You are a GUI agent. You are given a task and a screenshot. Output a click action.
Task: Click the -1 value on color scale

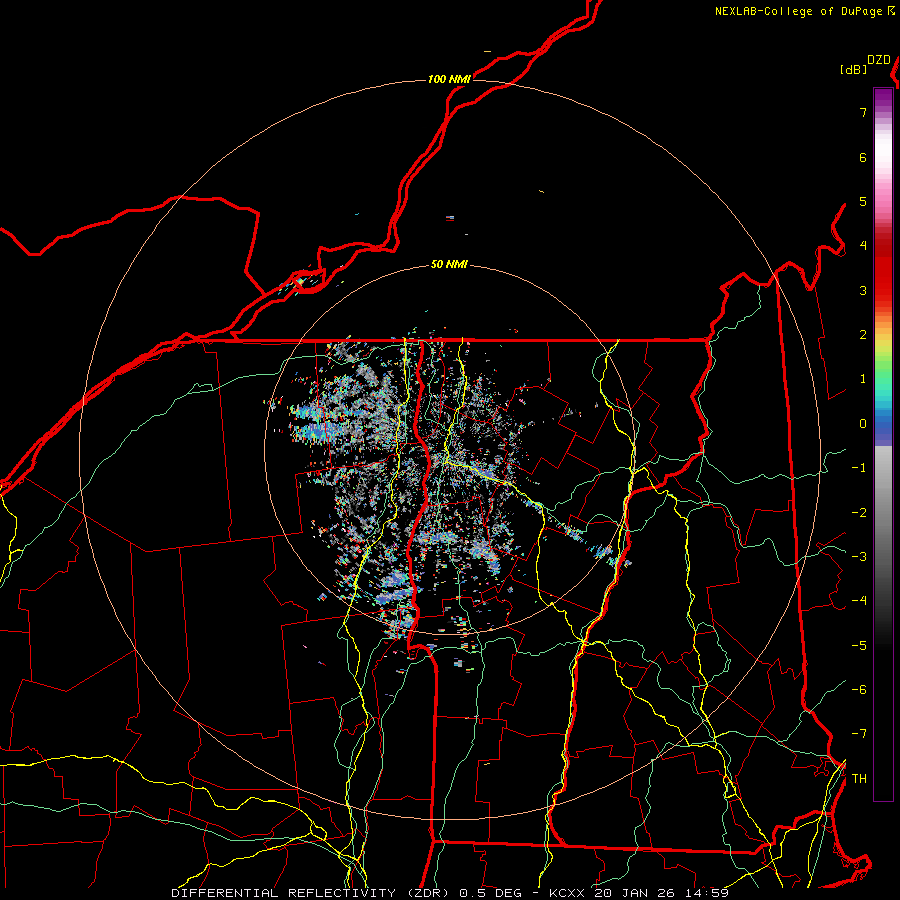859,468
